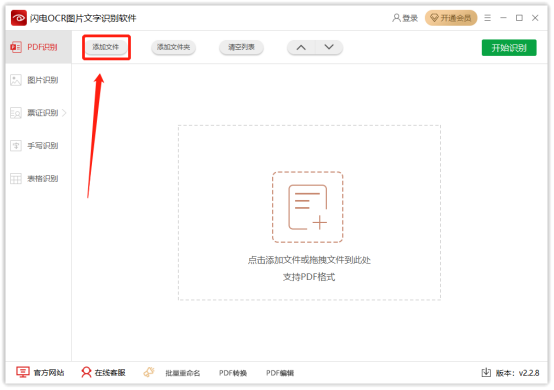554x390 pixels.
Task: Click the user avatar icon beside 登录
Action: 396,18
